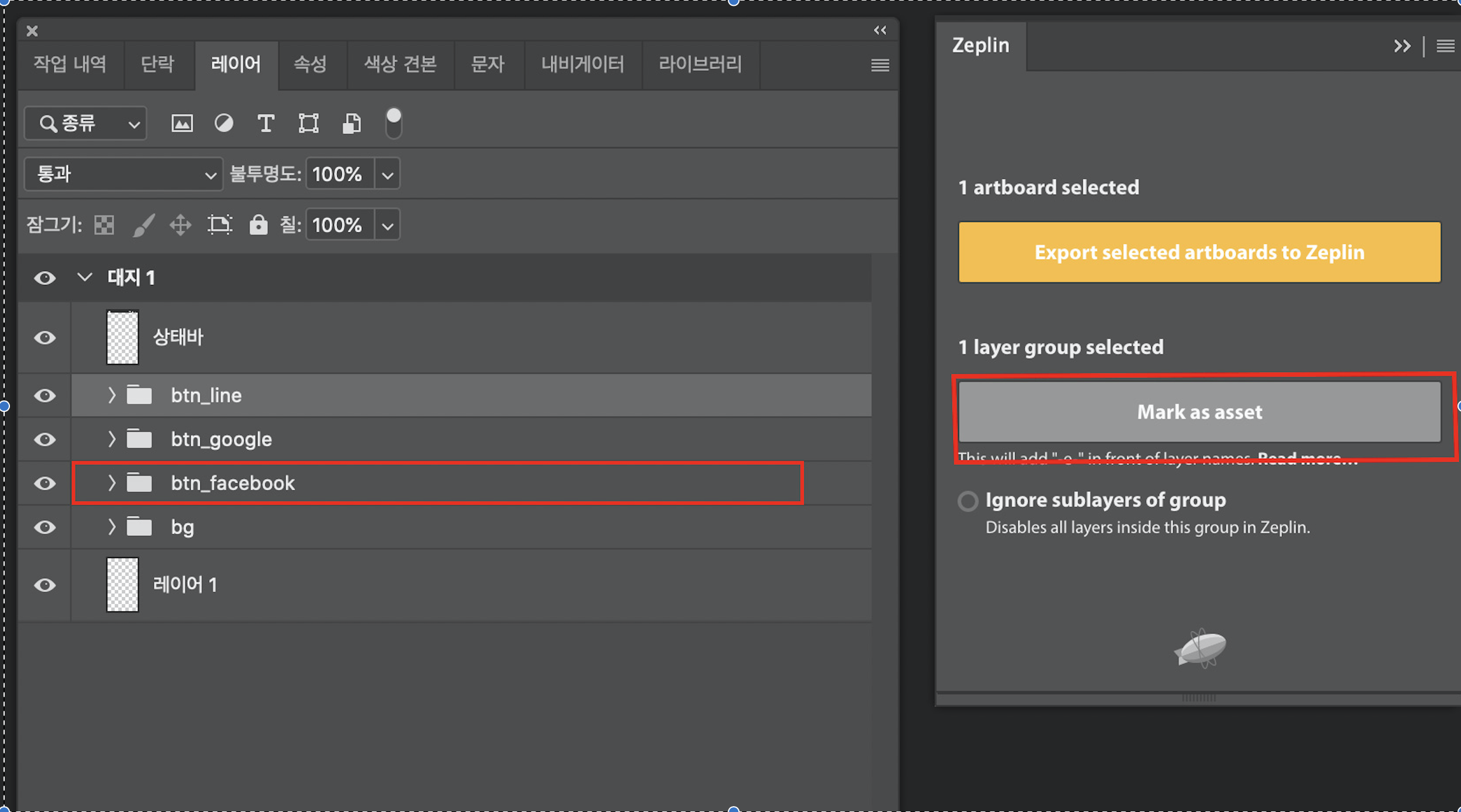Click lock transparent pixels checkerboard icon
This screenshot has width=1461, height=812.
click(104, 225)
